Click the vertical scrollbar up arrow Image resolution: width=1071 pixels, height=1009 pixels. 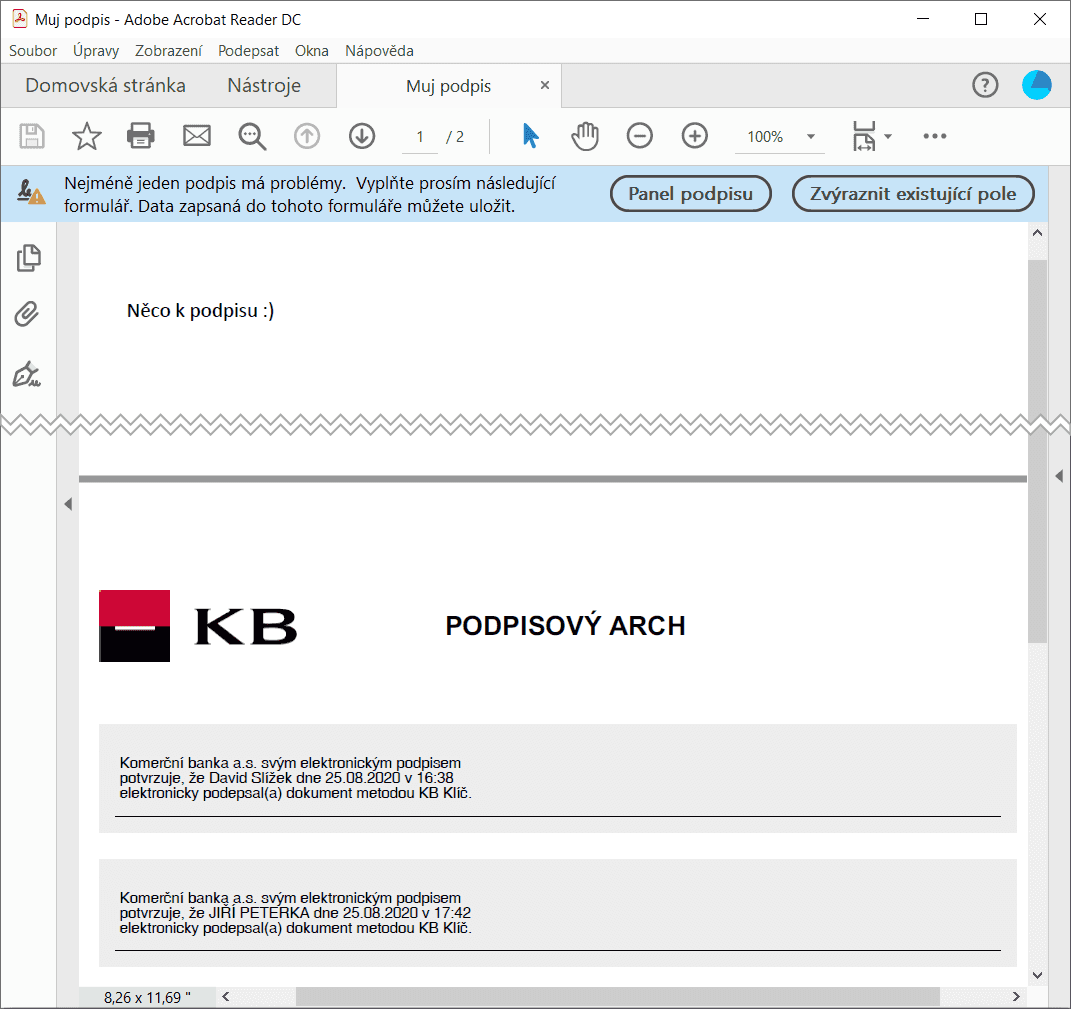pos(1037,233)
